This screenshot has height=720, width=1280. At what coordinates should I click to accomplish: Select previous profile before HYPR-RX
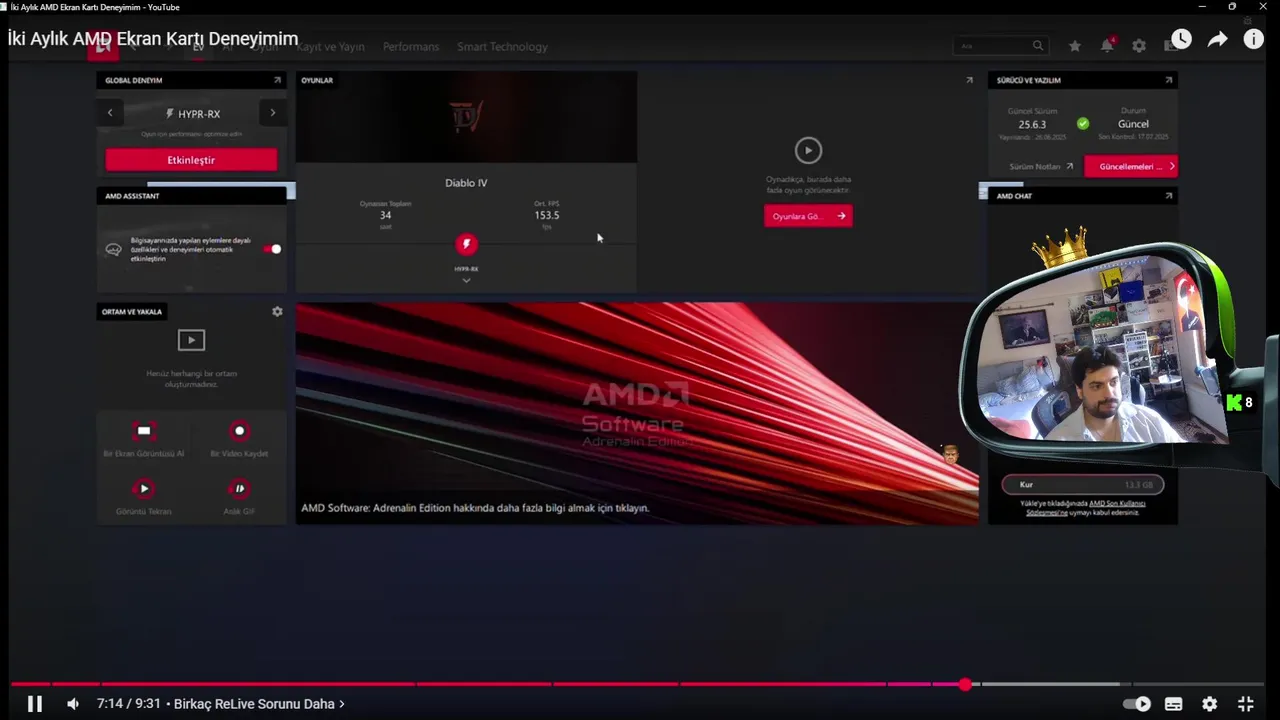[x=110, y=113]
